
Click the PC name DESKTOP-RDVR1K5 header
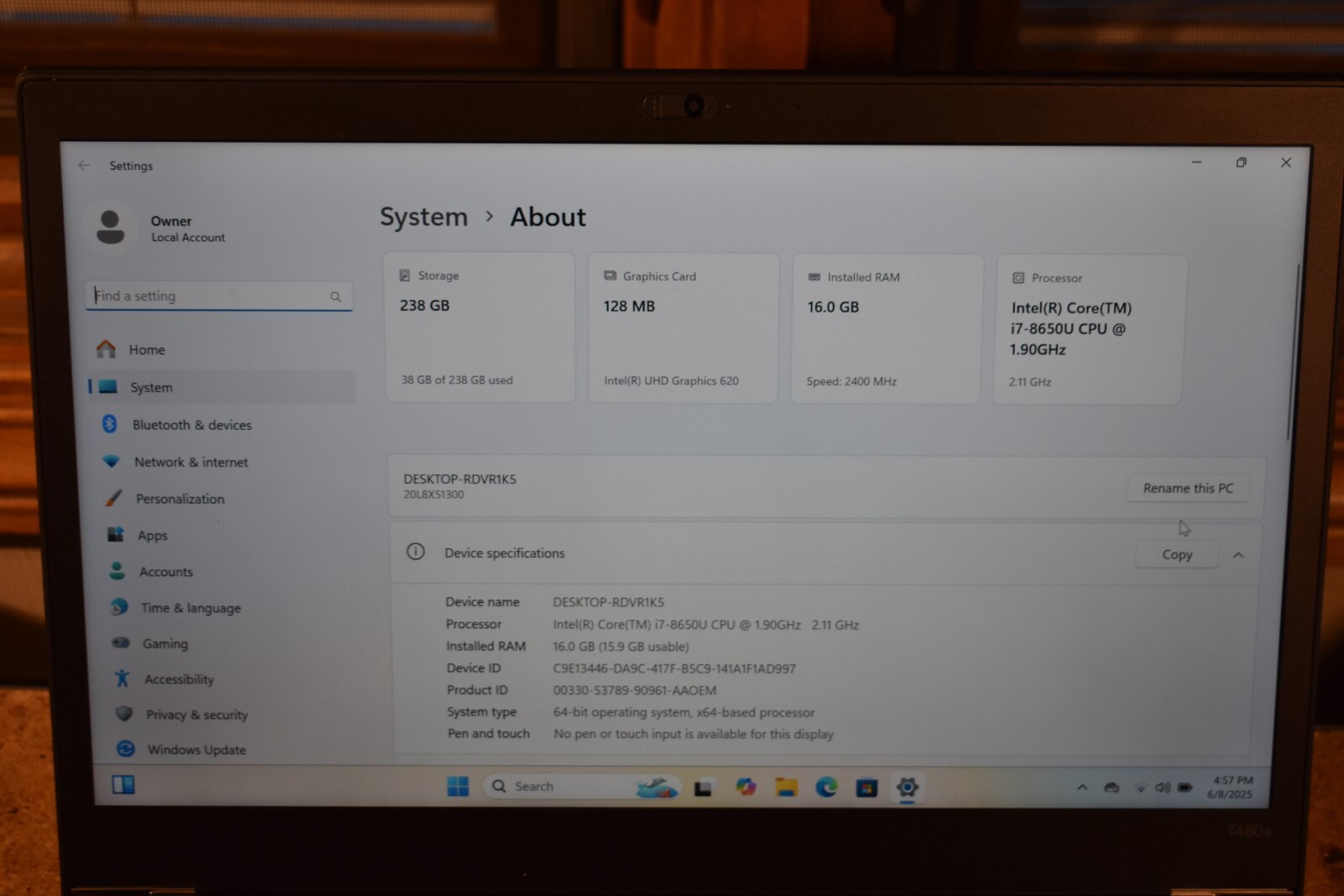(x=459, y=479)
